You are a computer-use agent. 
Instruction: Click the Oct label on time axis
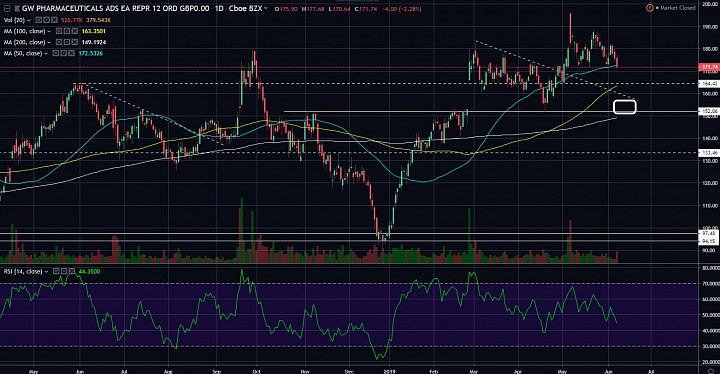257,371
